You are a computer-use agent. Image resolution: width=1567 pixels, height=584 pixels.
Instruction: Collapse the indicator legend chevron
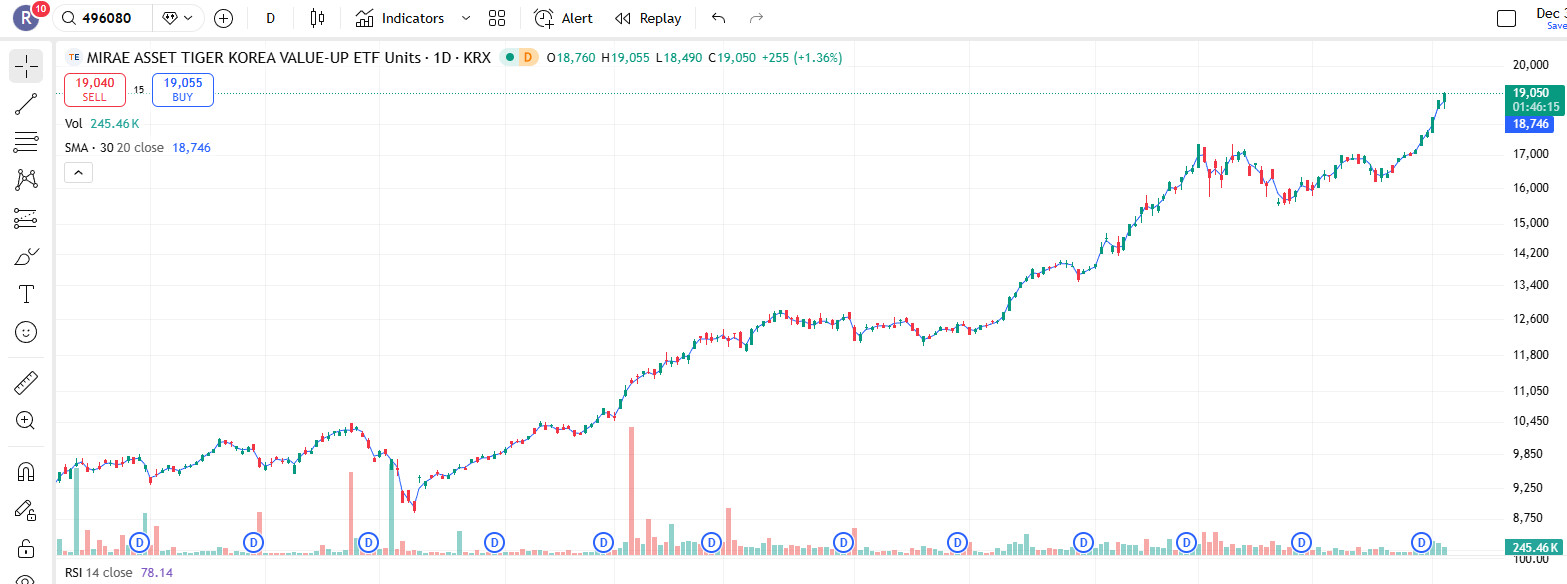(x=78, y=172)
